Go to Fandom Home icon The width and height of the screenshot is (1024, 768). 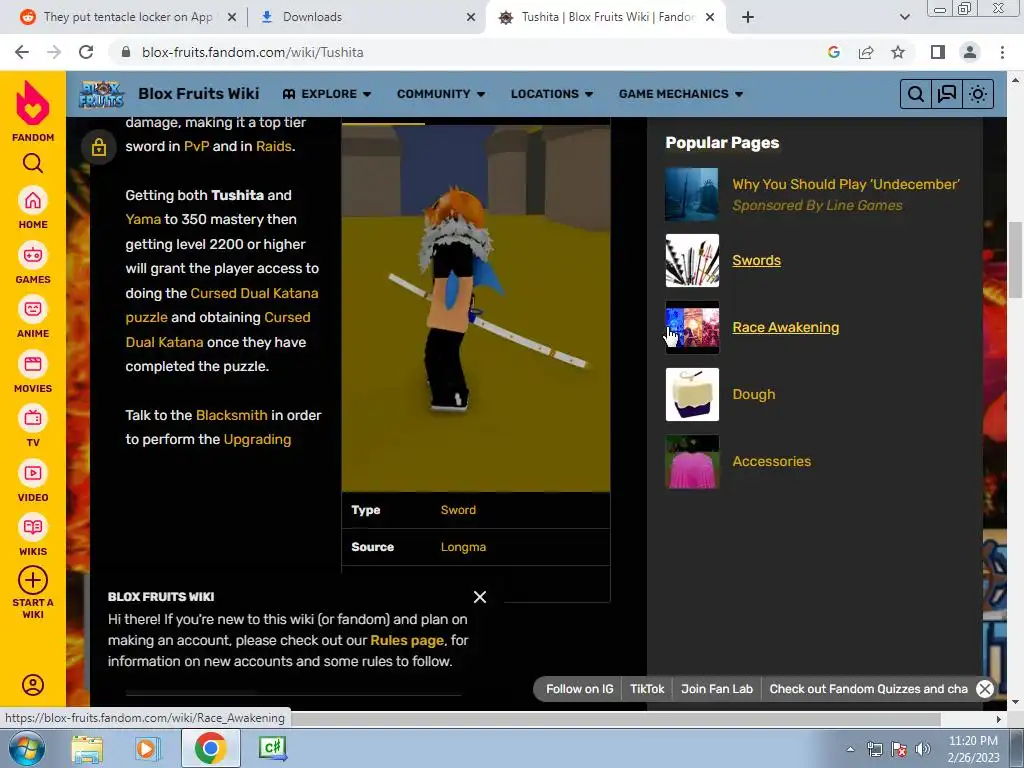(x=33, y=200)
